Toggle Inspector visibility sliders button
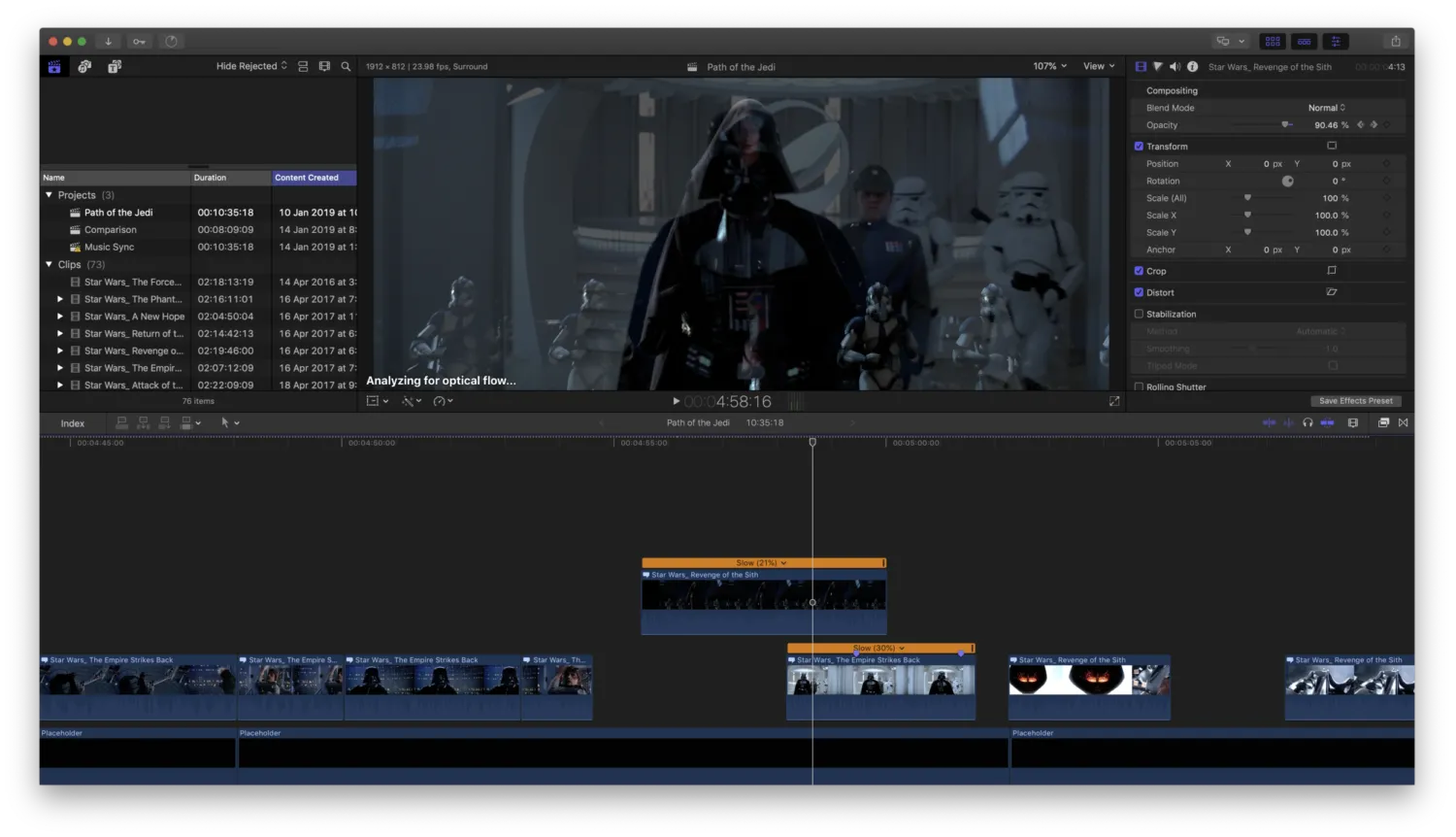This screenshot has width=1456, height=837. pyautogui.click(x=1336, y=41)
